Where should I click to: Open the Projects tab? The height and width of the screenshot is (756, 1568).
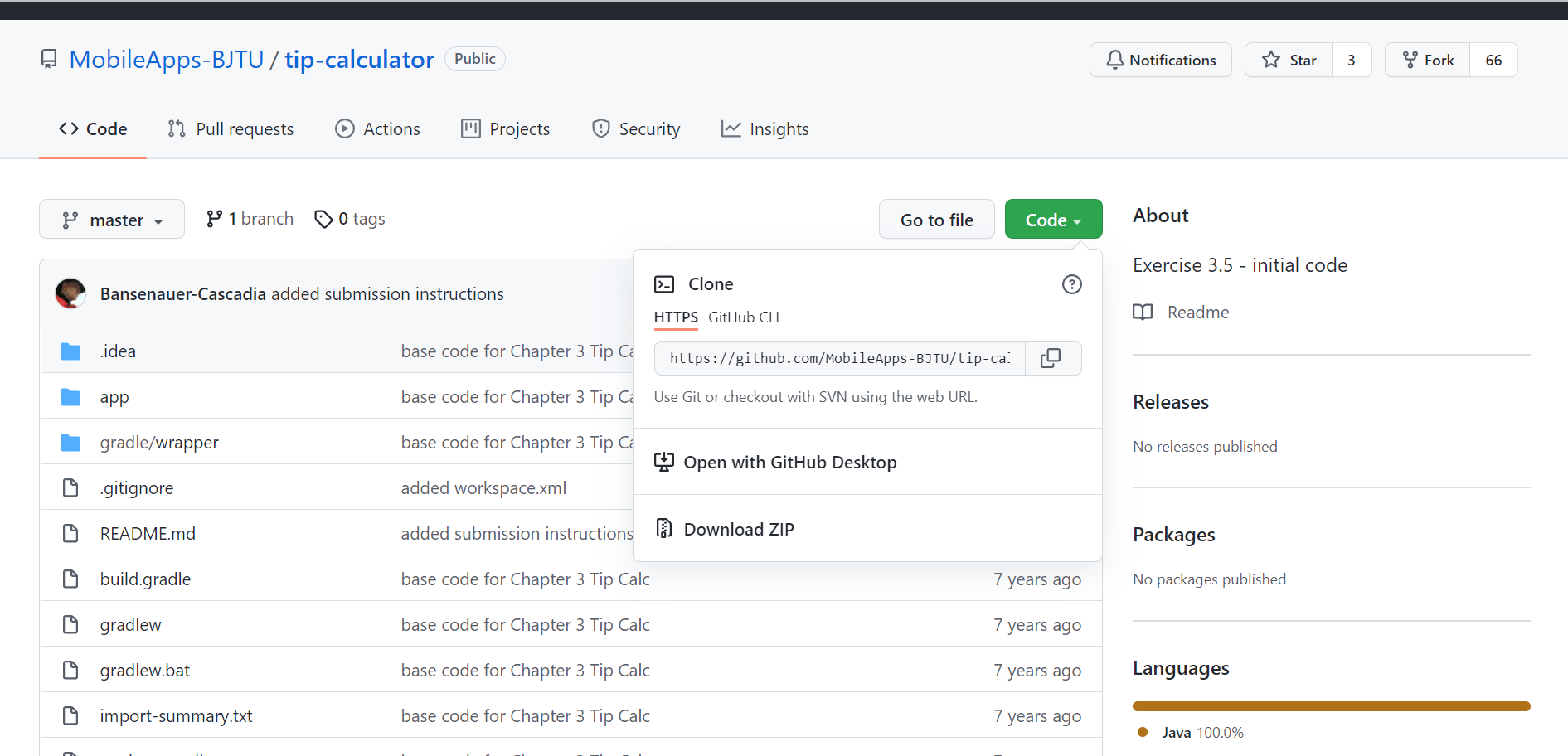(505, 129)
